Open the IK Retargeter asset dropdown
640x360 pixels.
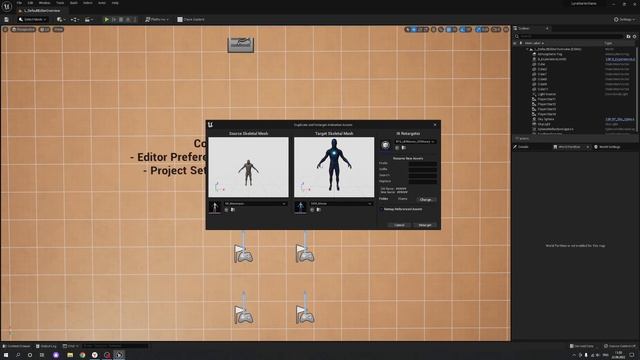[x=415, y=141]
